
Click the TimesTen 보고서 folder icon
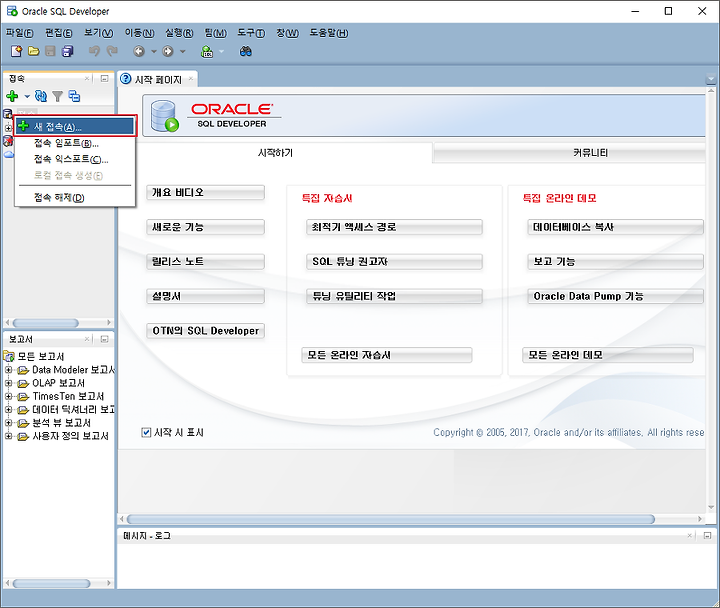[23, 397]
